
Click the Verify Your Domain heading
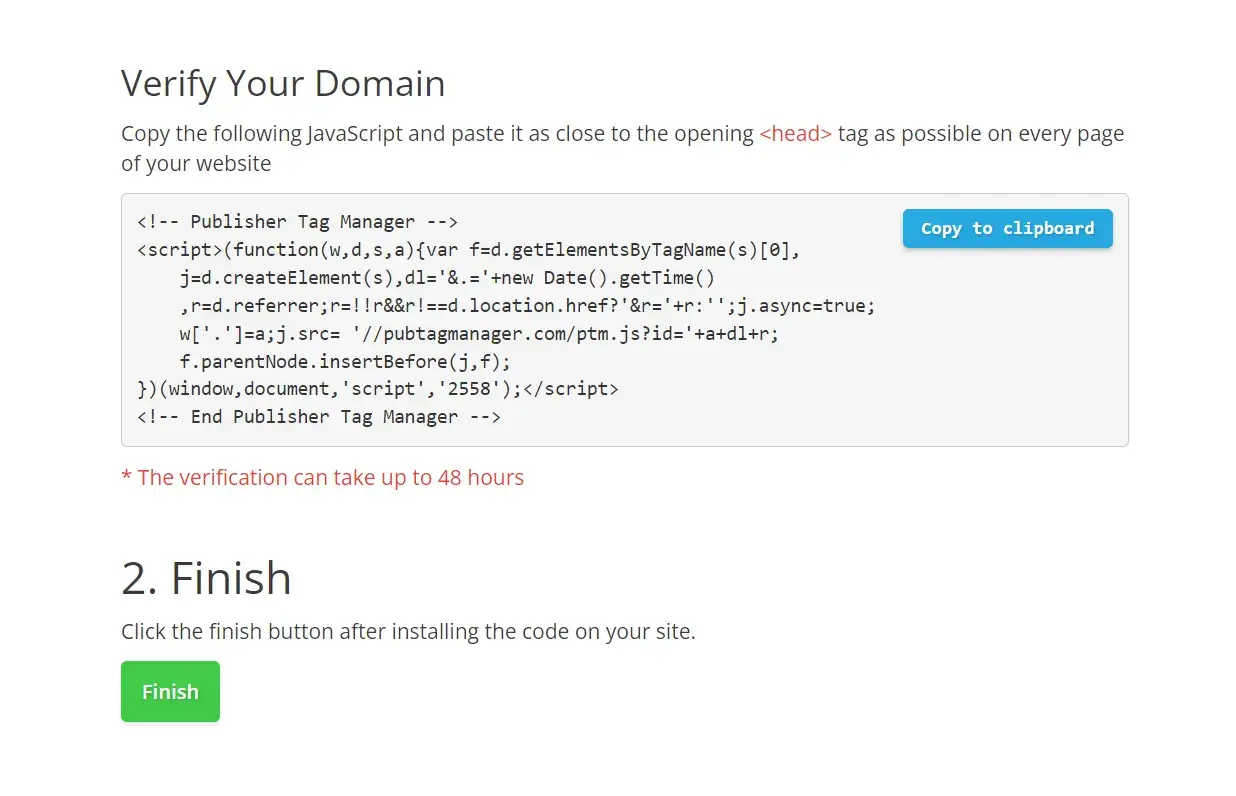tap(283, 83)
